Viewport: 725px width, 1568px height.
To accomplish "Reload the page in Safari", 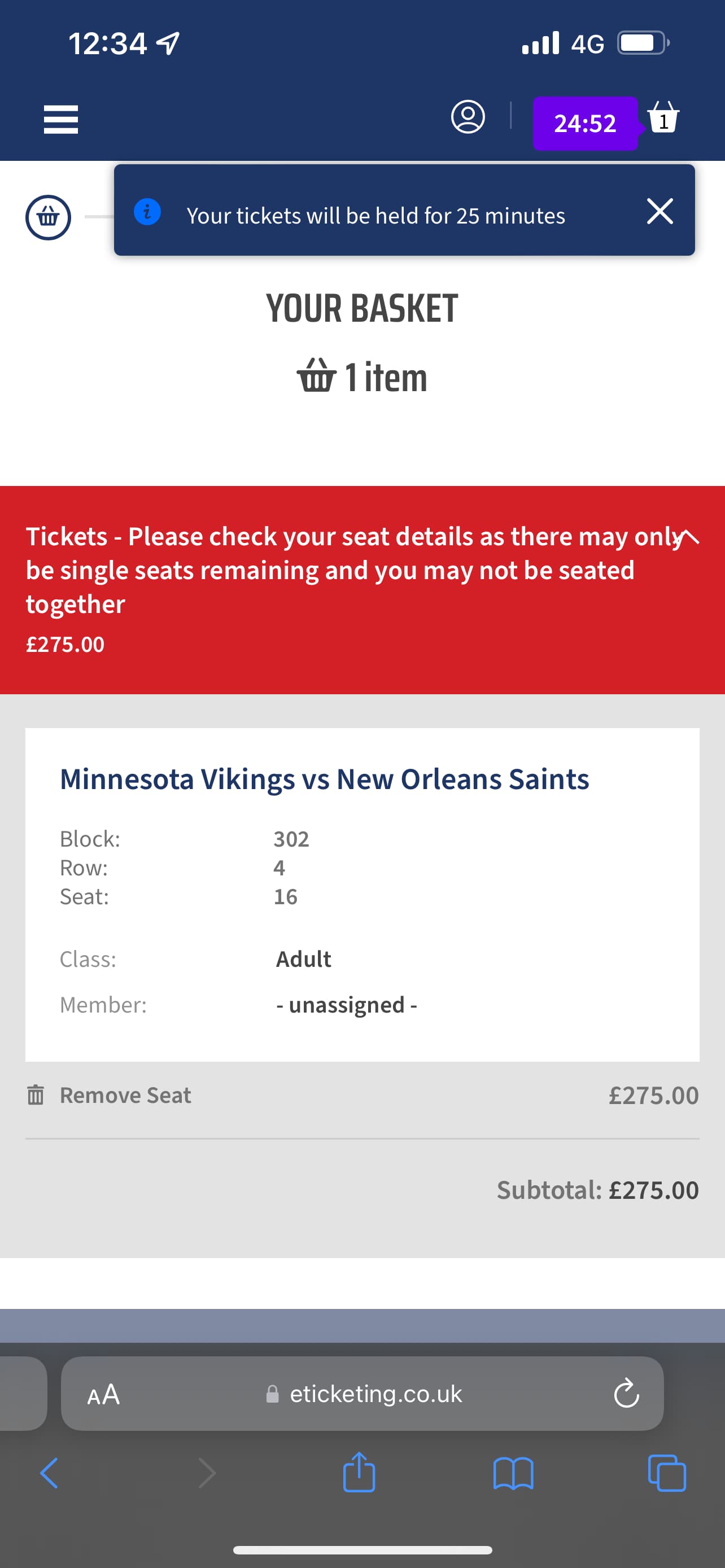I will 626,1394.
